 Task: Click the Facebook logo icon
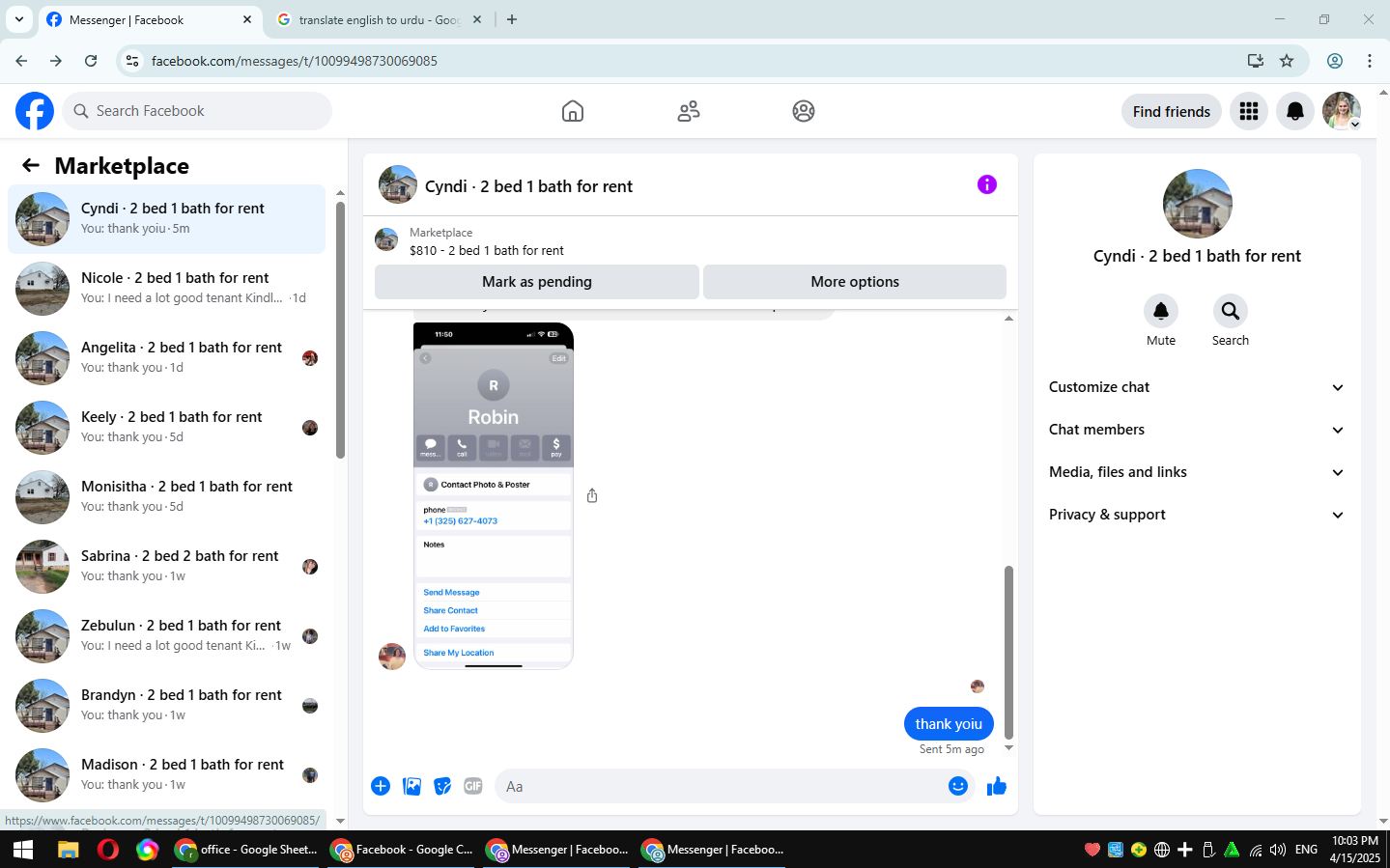[x=35, y=111]
